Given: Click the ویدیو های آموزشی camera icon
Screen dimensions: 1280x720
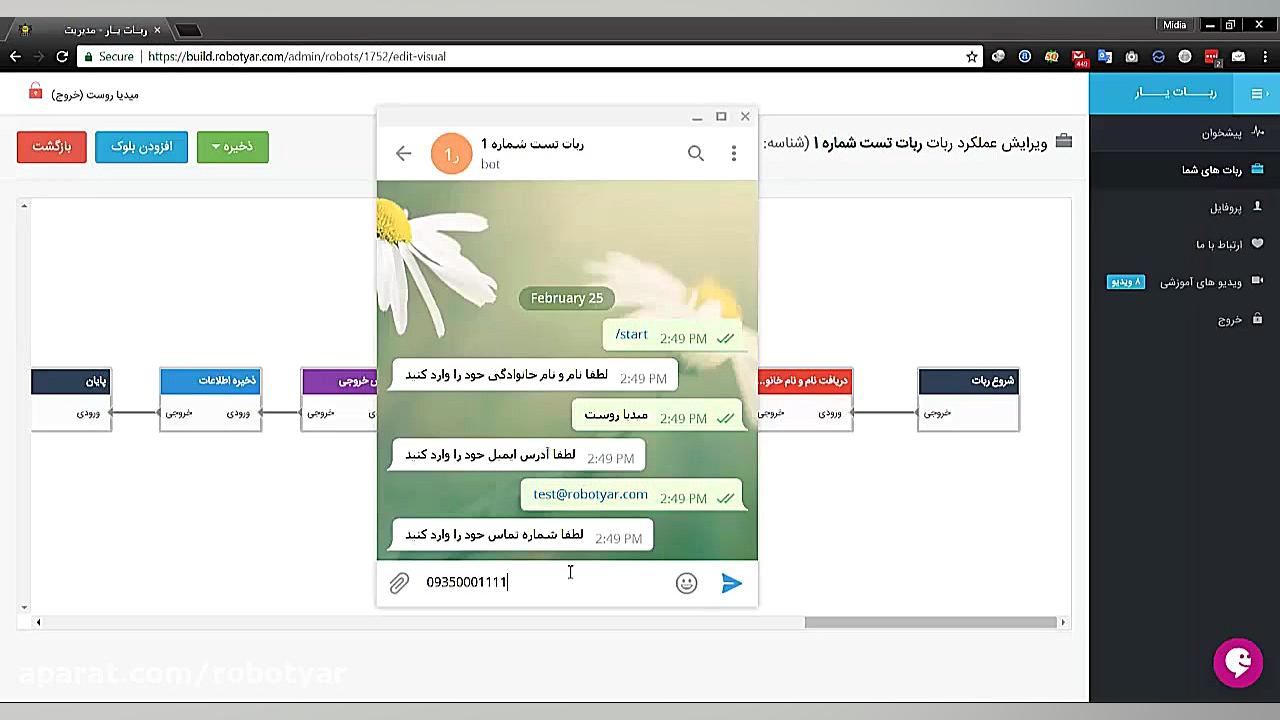Looking at the screenshot, I should point(1256,282).
